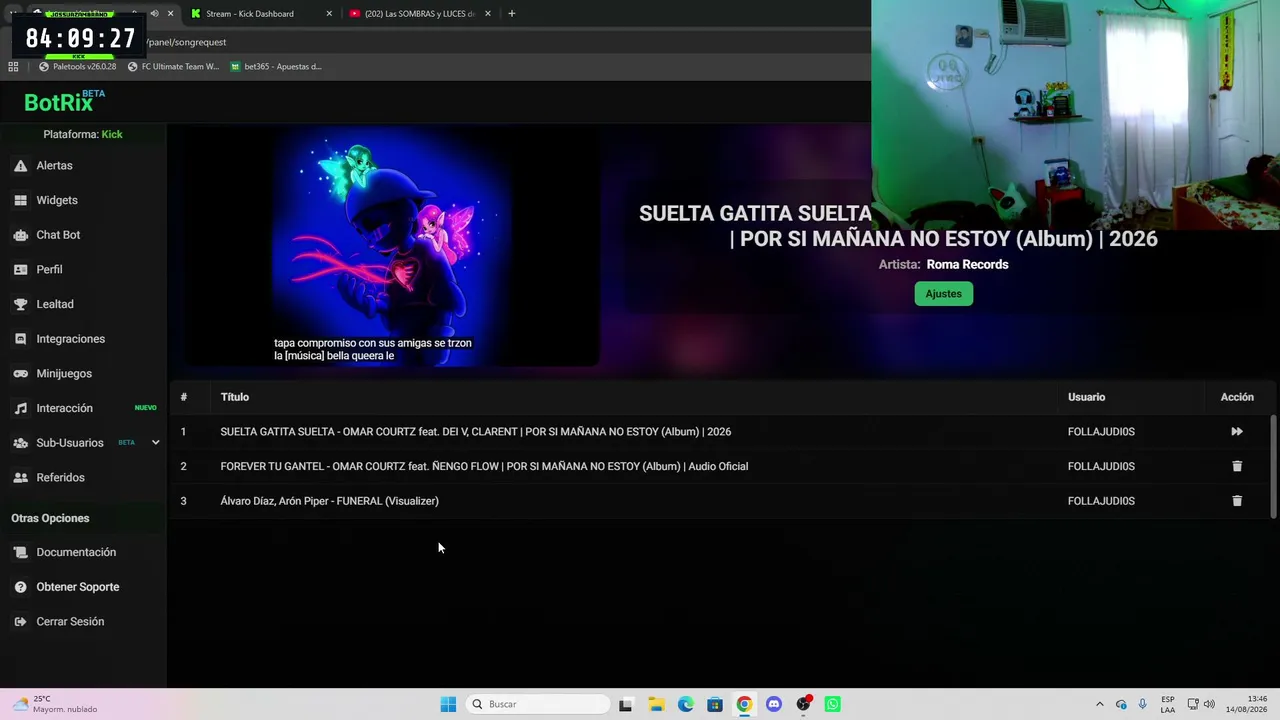Click the album artwork video thumbnail
The width and height of the screenshot is (1280, 720).
(392, 246)
